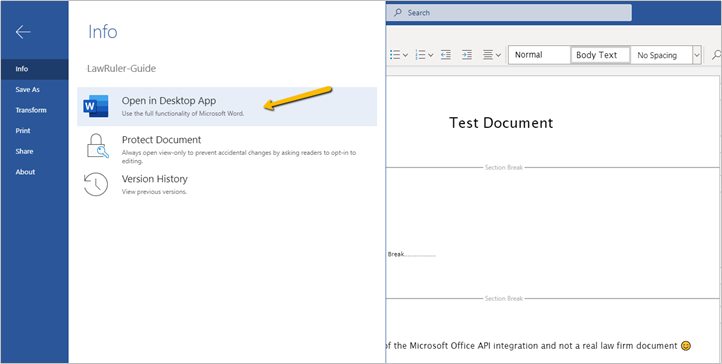Screen dimensions: 722x364
Task: Click the Find magnifier icon by styles
Action: [716, 55]
